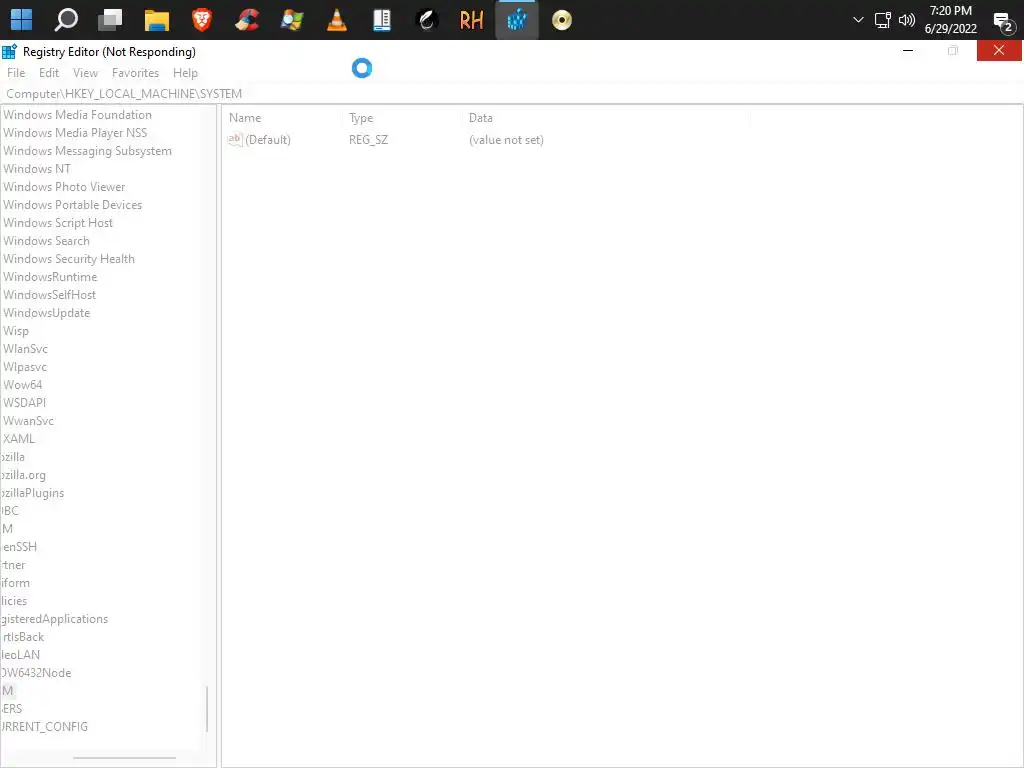Open VLC media player cone icon
The image size is (1024, 768).
point(337,20)
